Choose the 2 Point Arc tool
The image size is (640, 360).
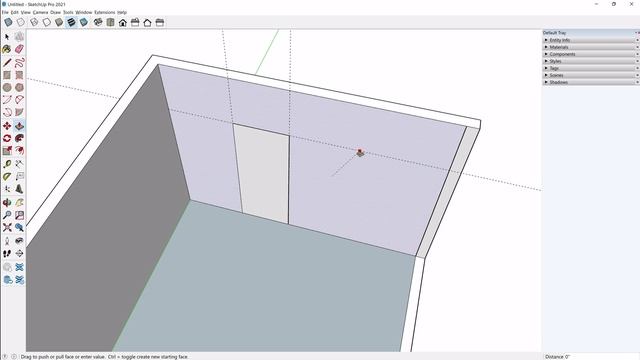[19, 100]
